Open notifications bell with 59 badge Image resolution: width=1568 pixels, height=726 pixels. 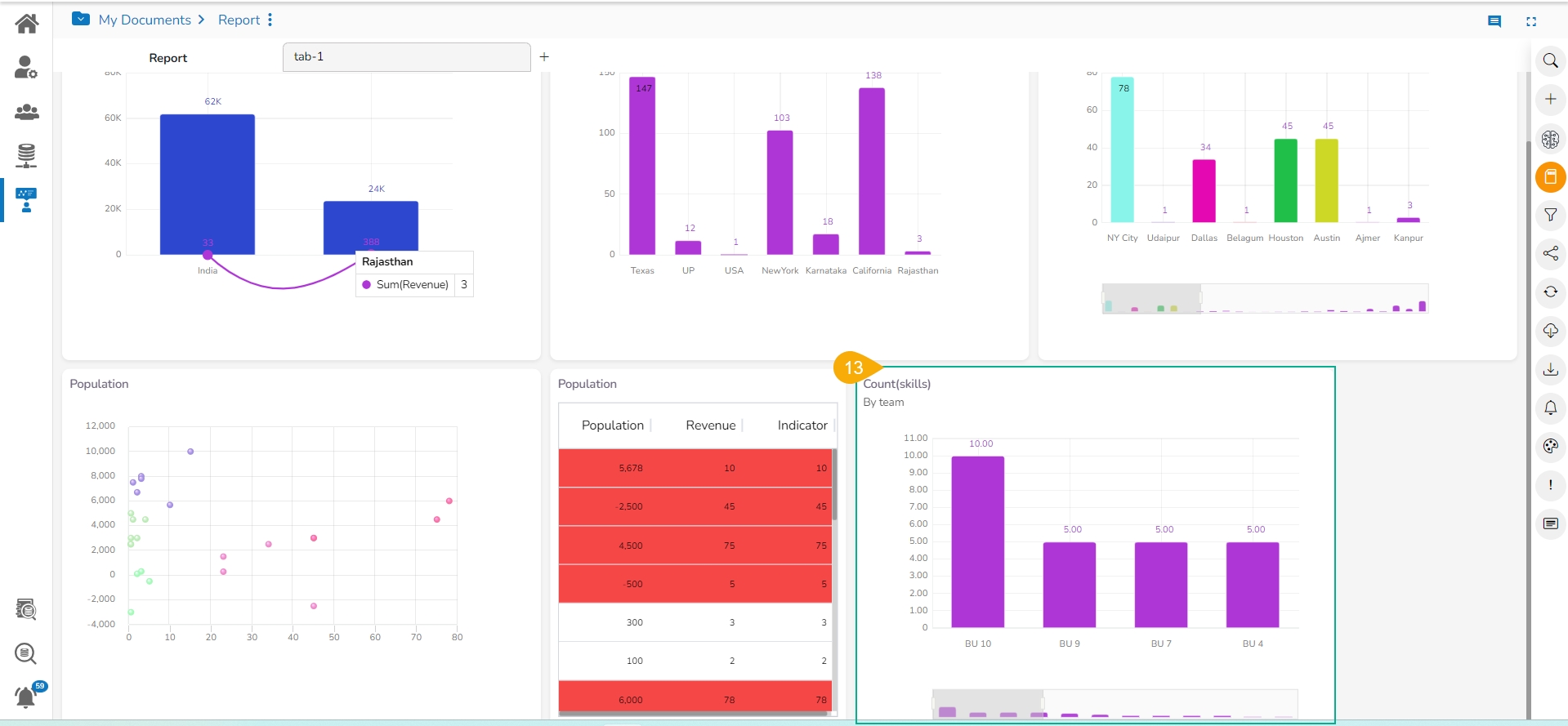27,696
